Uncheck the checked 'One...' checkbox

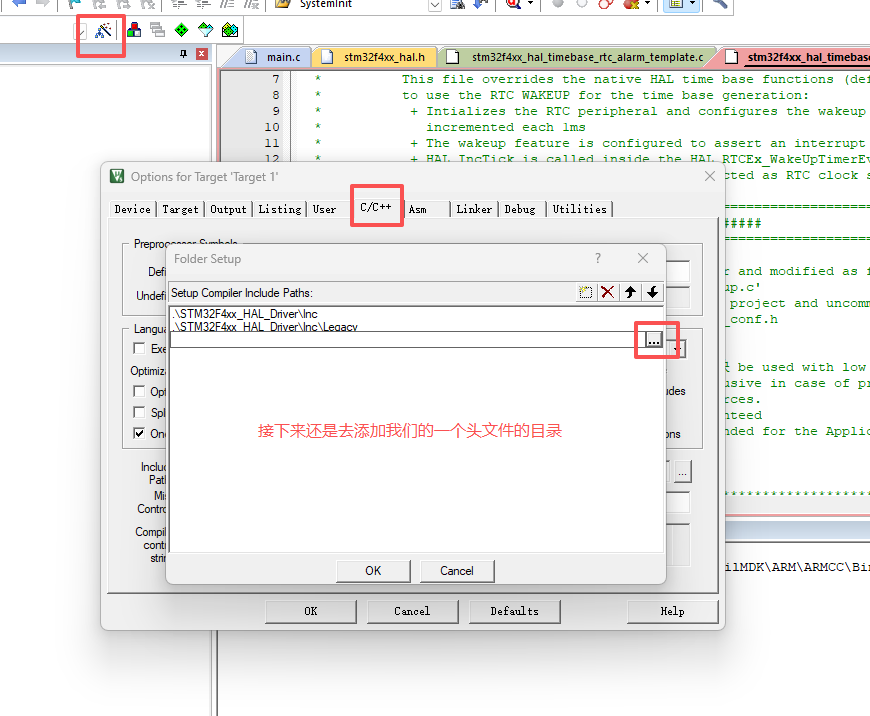point(140,434)
